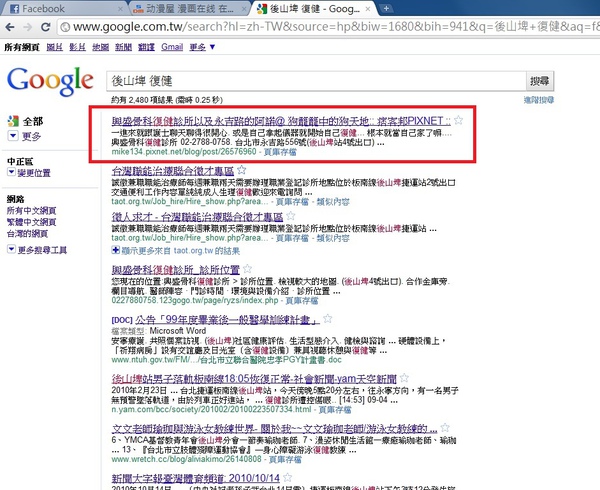The width and height of the screenshot is (600, 490).
Task: Star the 99年度畢業後 DOC result
Action: point(328,319)
